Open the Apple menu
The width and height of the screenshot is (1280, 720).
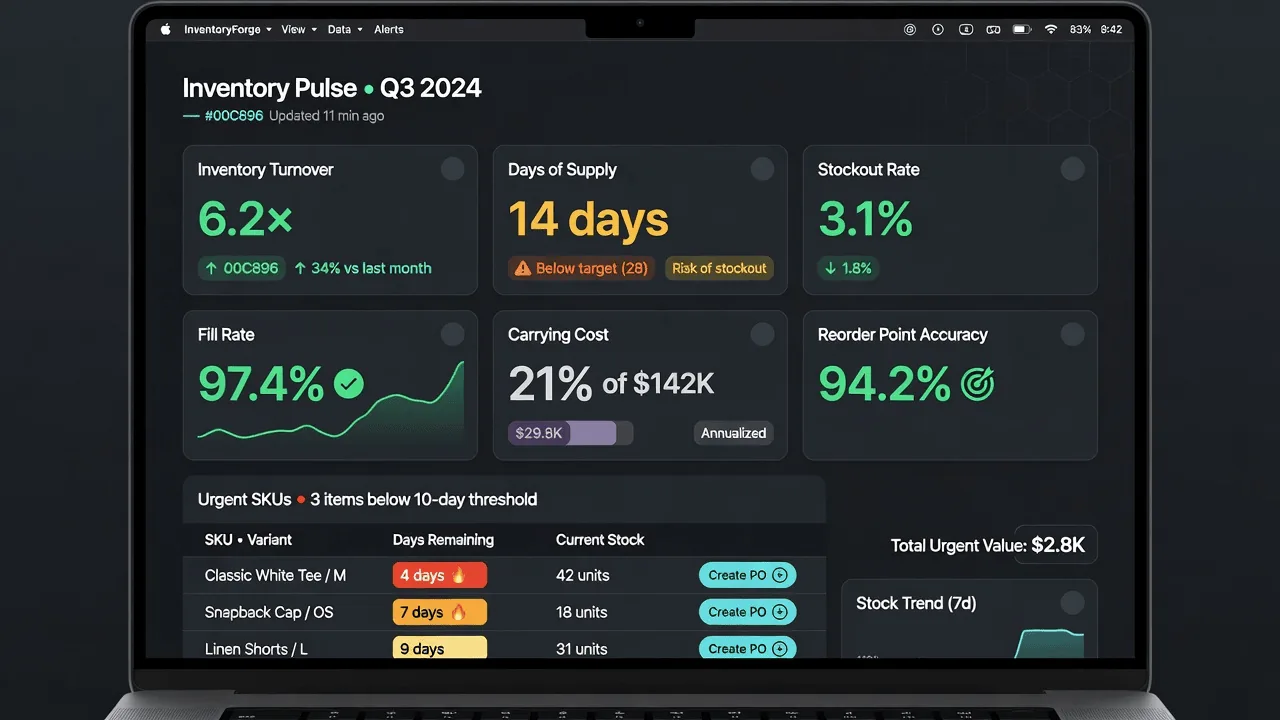point(166,30)
